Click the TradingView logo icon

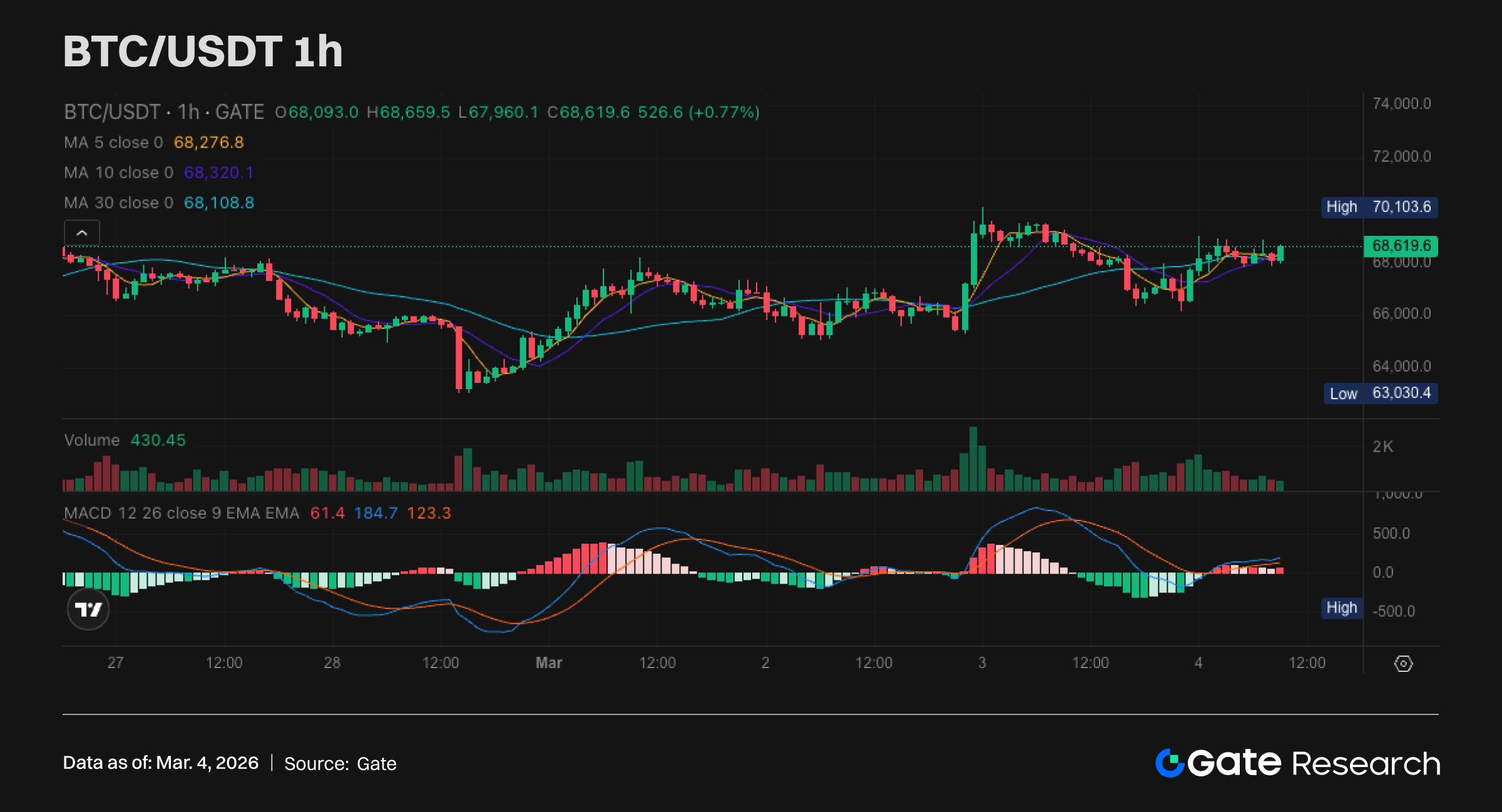pos(88,609)
